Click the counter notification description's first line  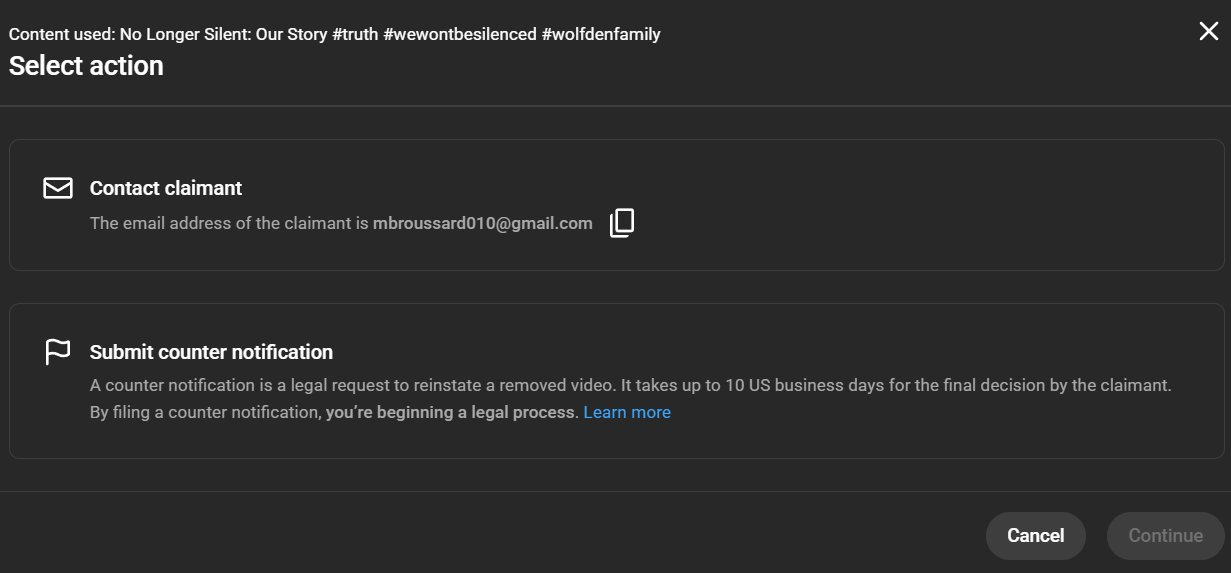[x=630, y=385]
